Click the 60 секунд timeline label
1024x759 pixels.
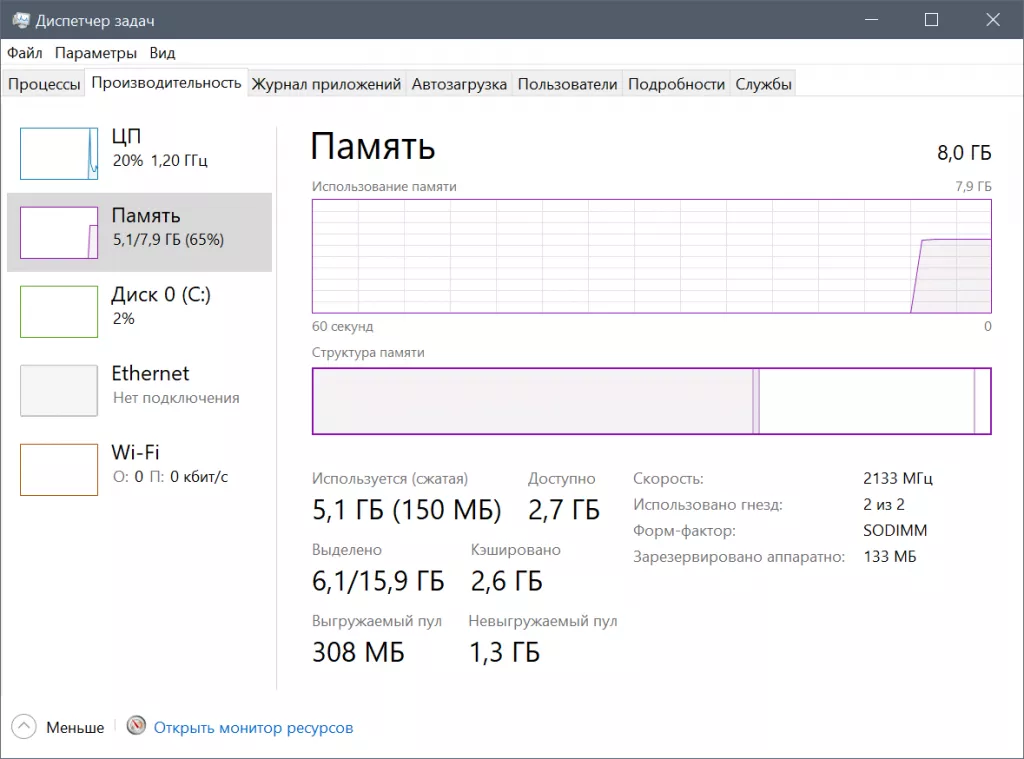click(341, 325)
